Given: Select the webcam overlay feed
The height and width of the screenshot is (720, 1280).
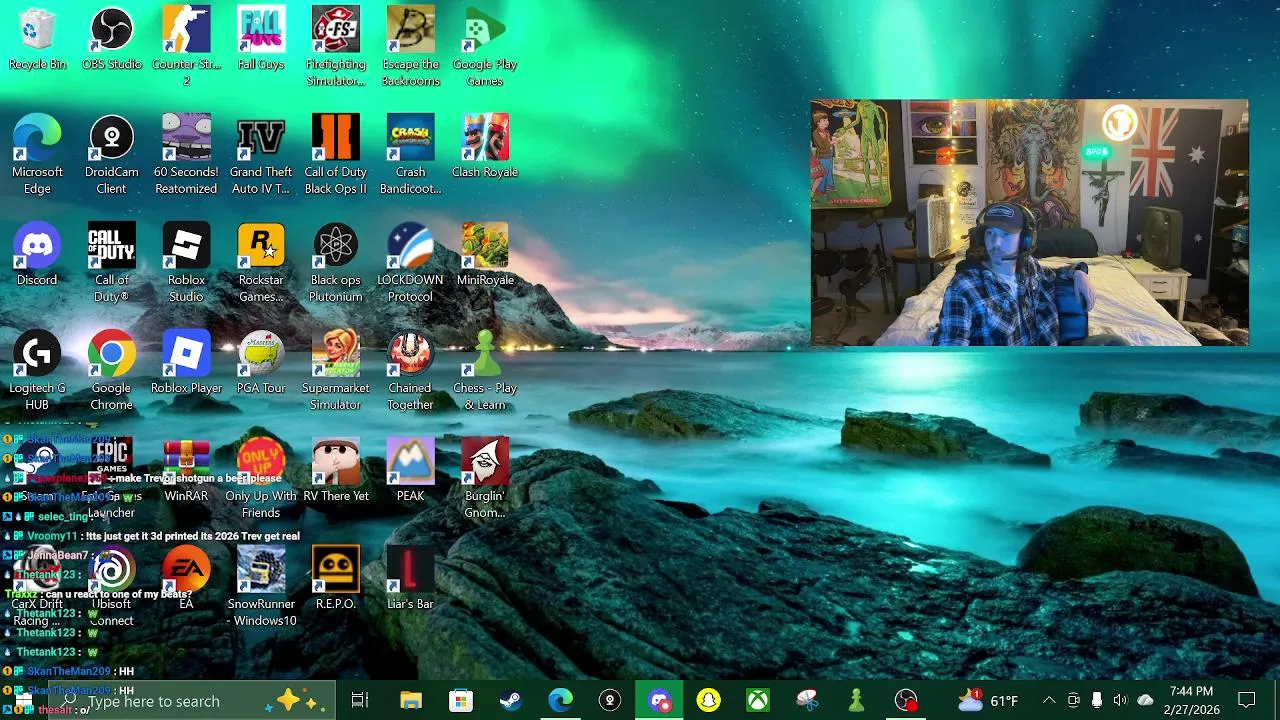Looking at the screenshot, I should pyautogui.click(x=1030, y=222).
